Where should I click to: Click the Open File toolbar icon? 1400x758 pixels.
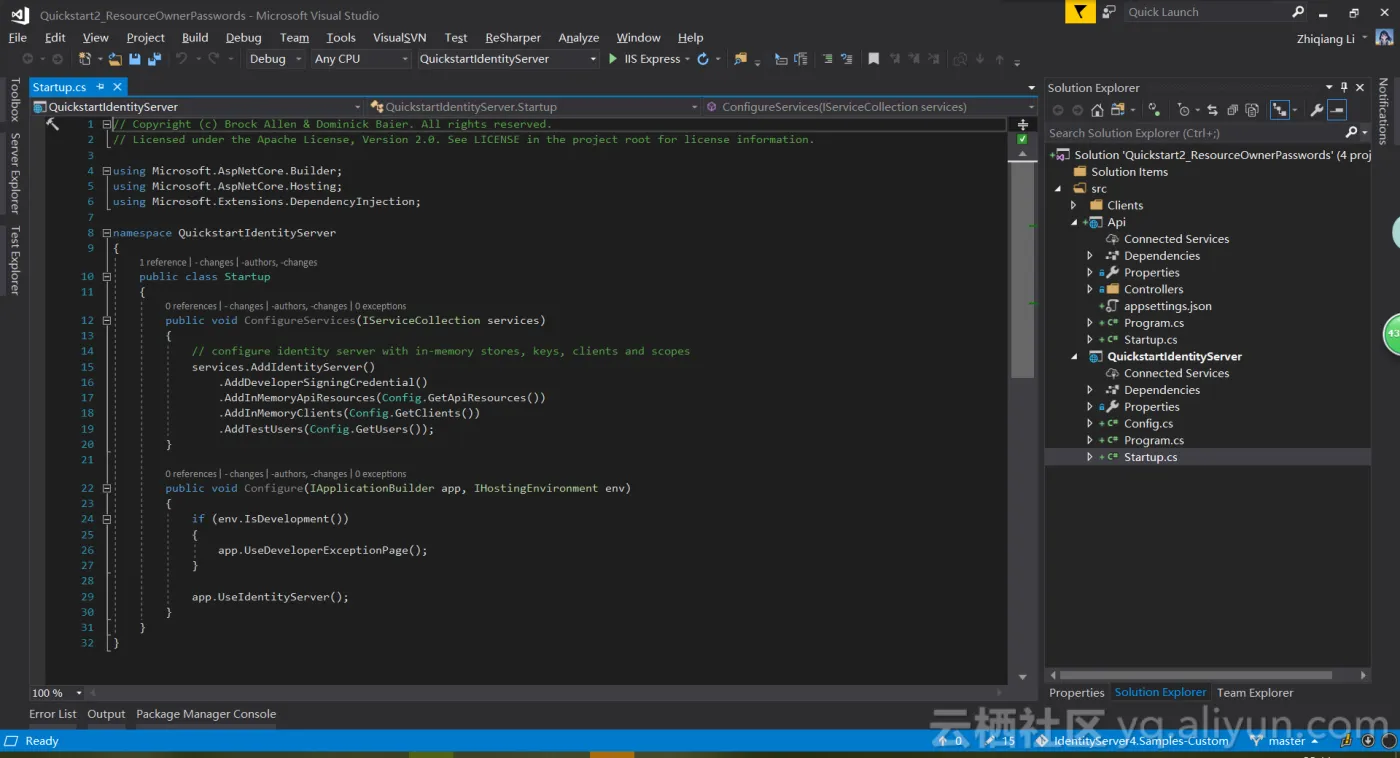pyautogui.click(x=115, y=59)
